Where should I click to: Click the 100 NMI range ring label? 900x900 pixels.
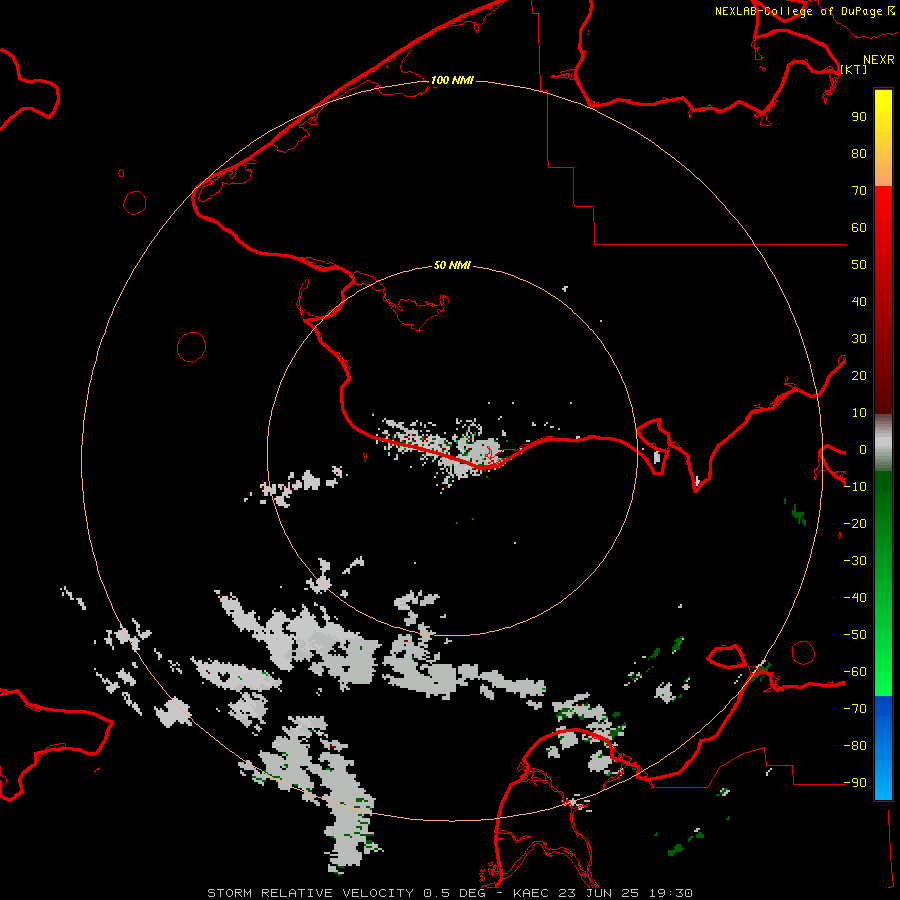tap(452, 80)
